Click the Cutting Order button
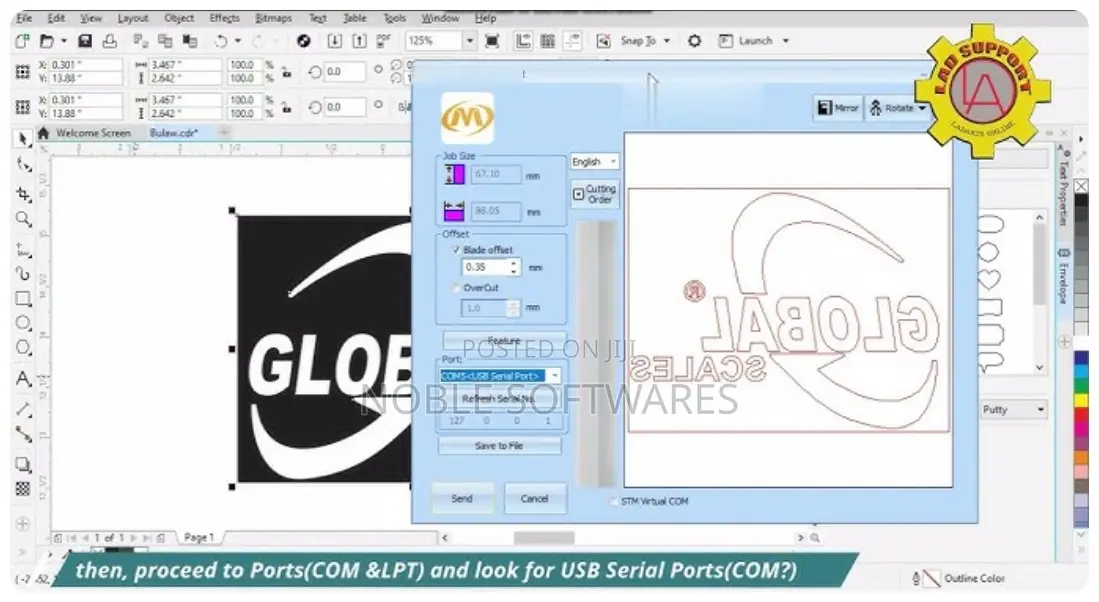 pyautogui.click(x=594, y=194)
